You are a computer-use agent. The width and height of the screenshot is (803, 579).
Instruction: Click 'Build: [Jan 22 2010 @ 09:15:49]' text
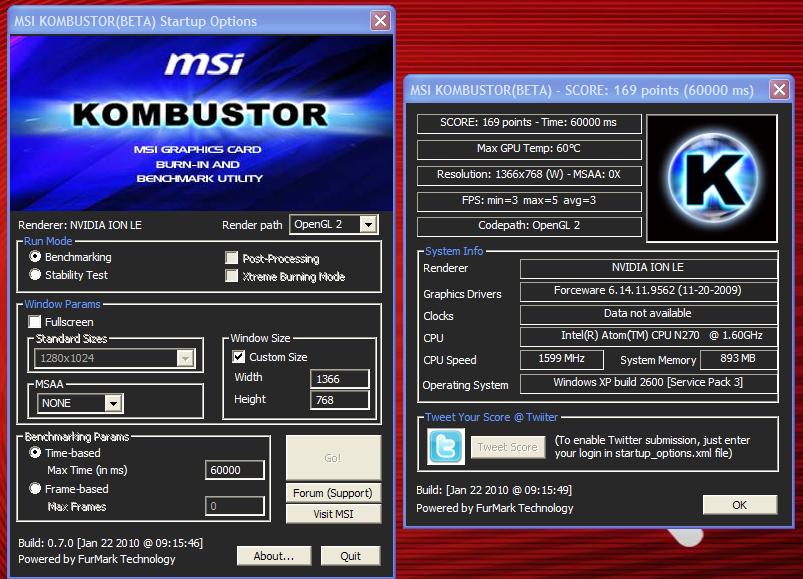click(494, 490)
